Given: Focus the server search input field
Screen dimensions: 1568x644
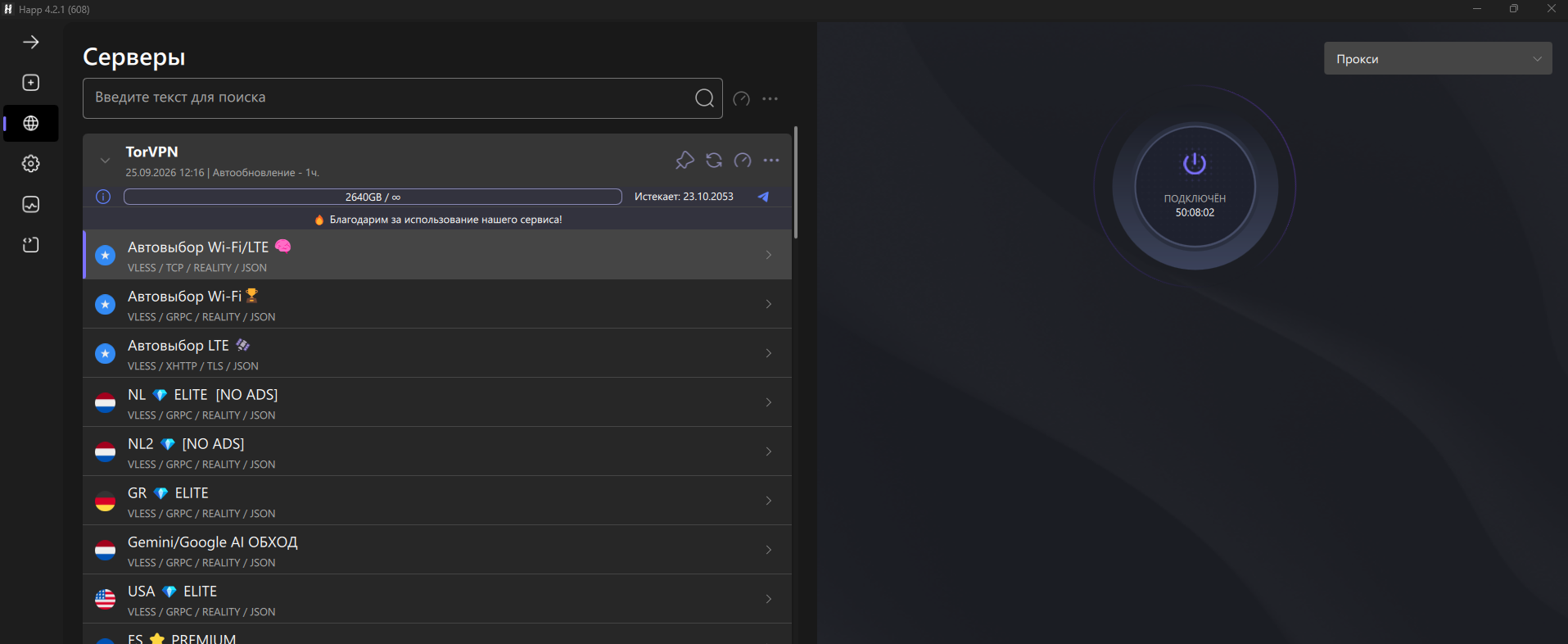Looking at the screenshot, I should 402,98.
